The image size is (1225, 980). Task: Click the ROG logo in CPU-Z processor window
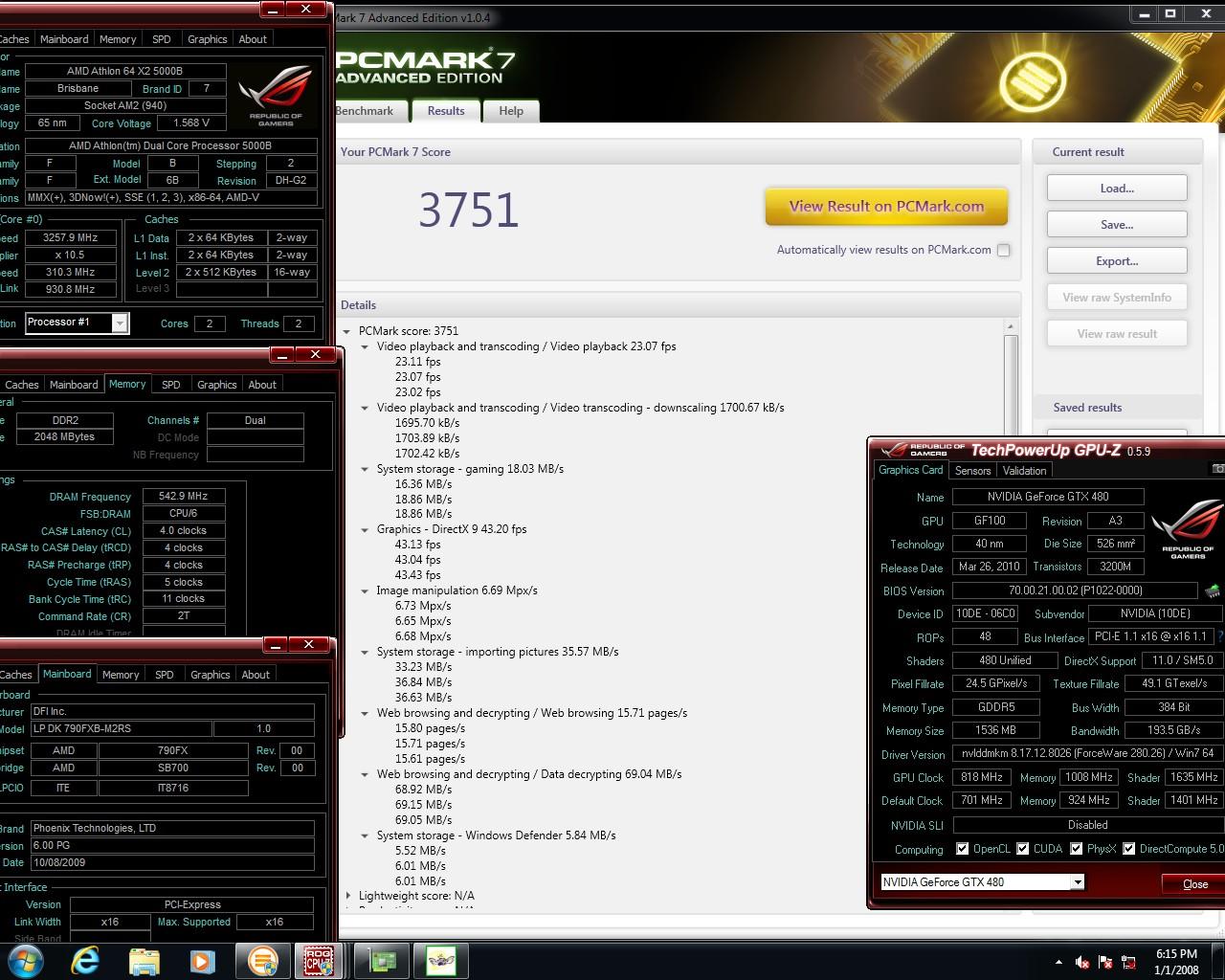point(276,96)
